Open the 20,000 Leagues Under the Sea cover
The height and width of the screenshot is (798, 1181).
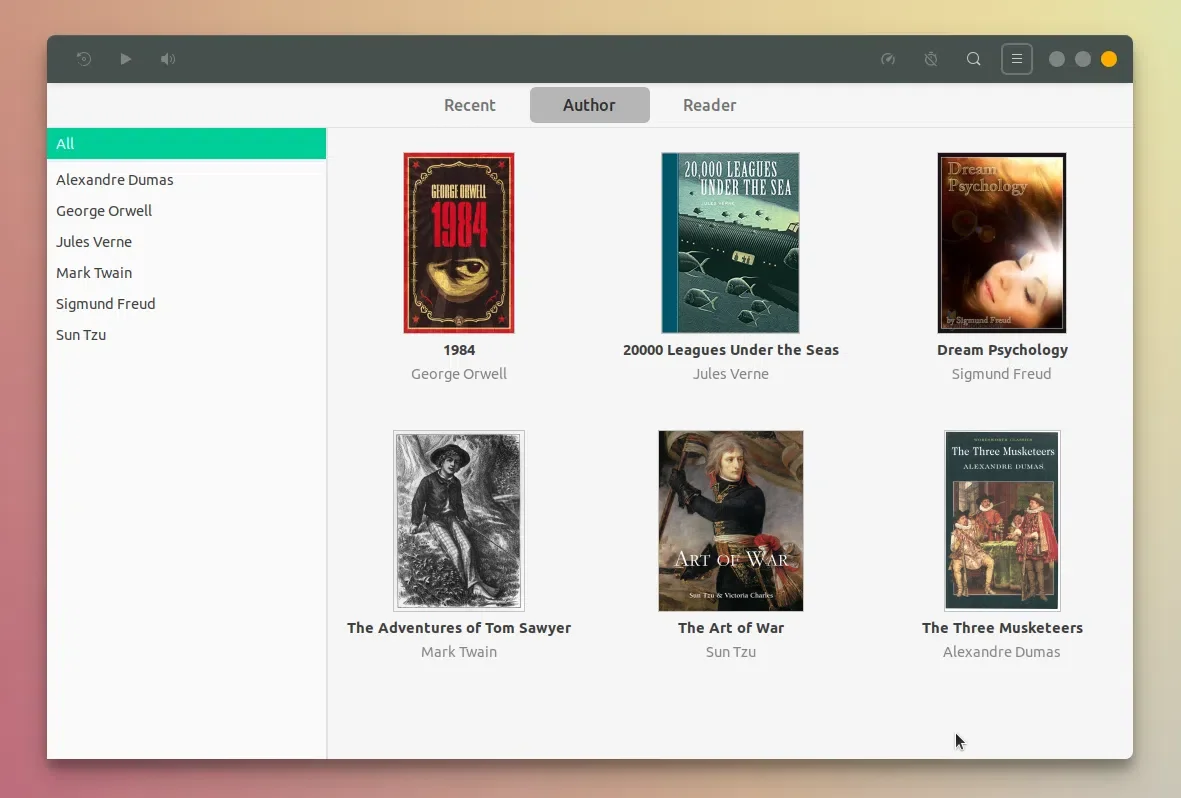(x=731, y=243)
